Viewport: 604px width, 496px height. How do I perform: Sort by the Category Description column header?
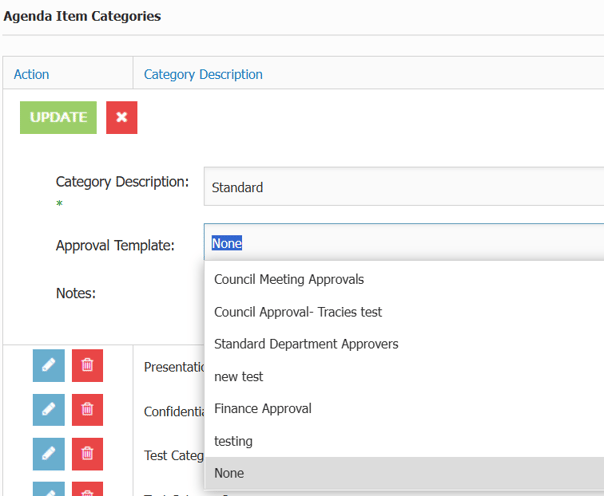click(x=203, y=74)
